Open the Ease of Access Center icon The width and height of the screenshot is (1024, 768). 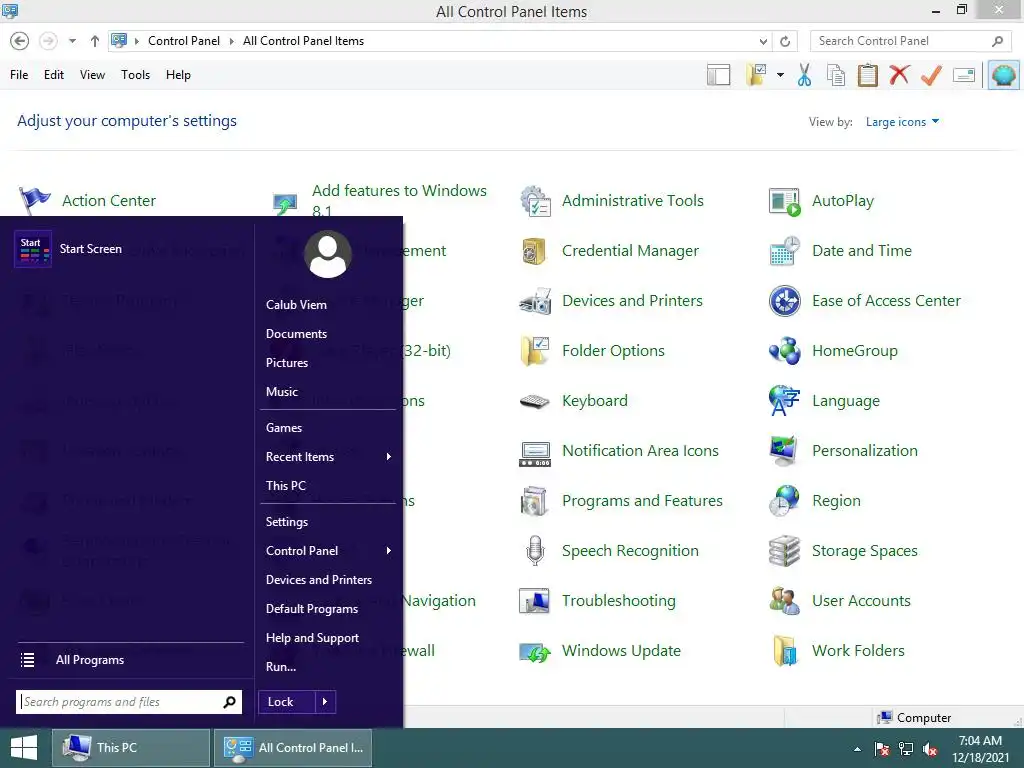tap(784, 301)
